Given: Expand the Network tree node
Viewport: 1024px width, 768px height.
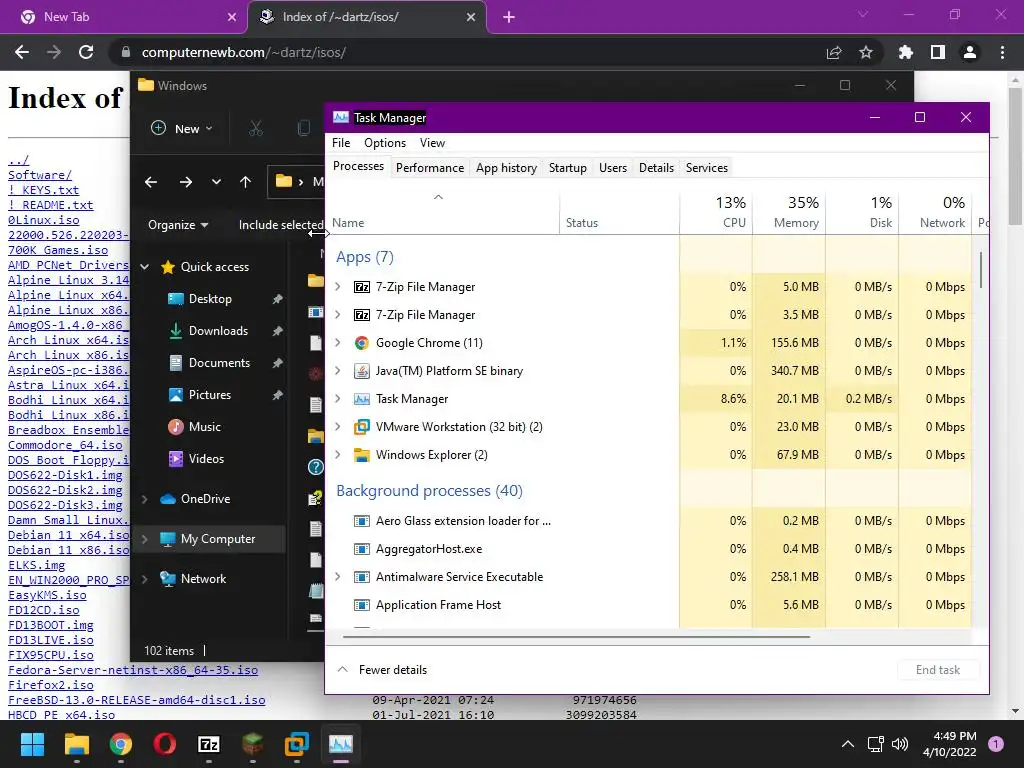Looking at the screenshot, I should coord(145,579).
